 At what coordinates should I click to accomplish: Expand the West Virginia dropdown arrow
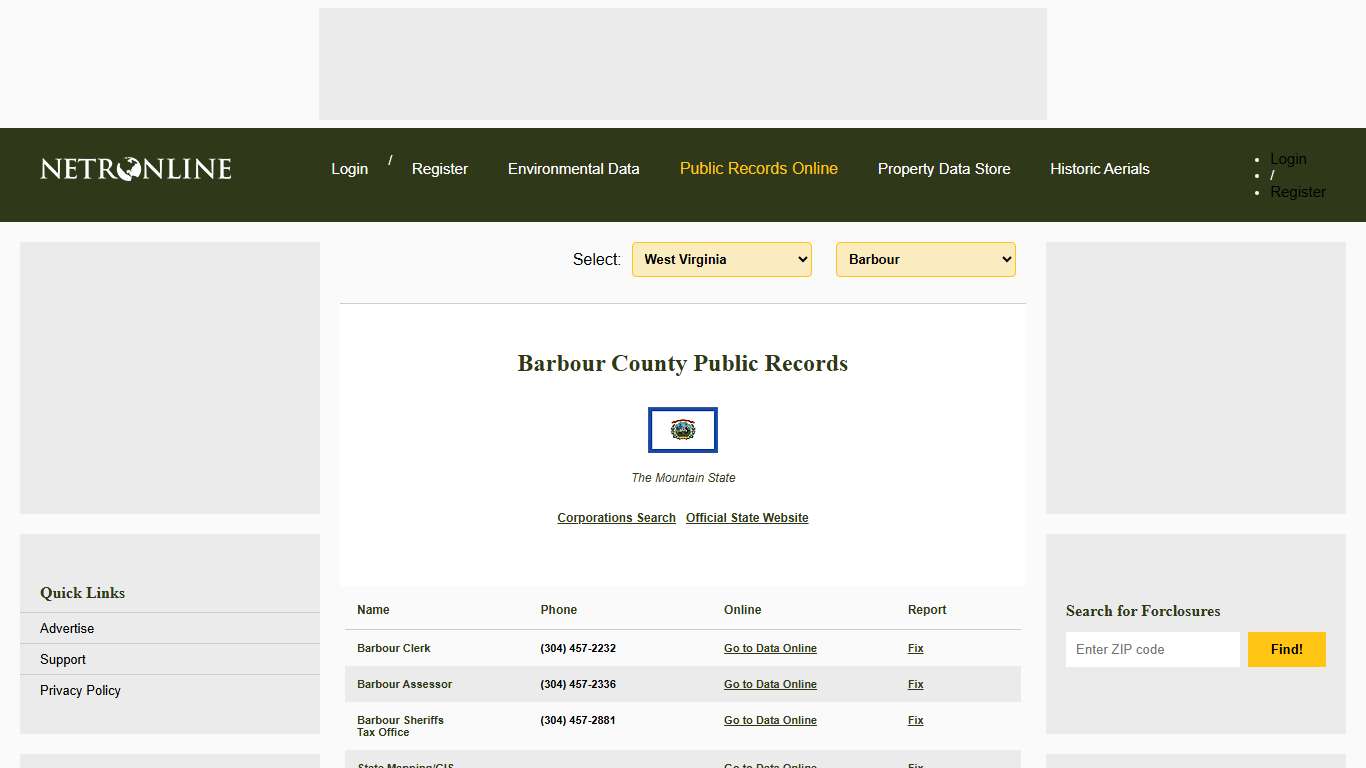(802, 259)
